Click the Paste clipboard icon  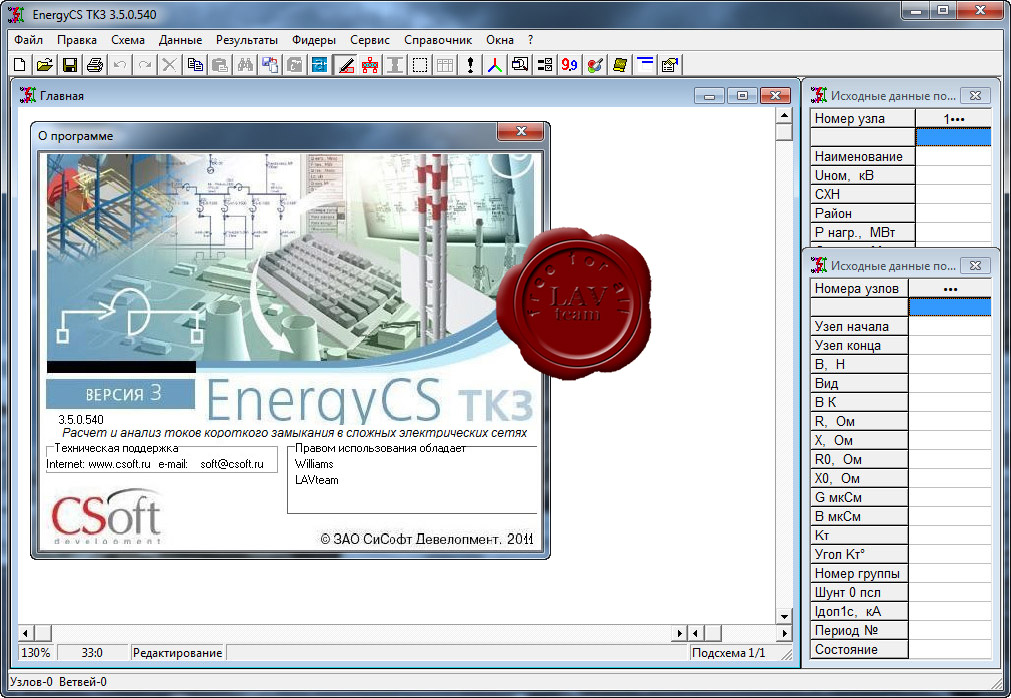pyautogui.click(x=220, y=64)
